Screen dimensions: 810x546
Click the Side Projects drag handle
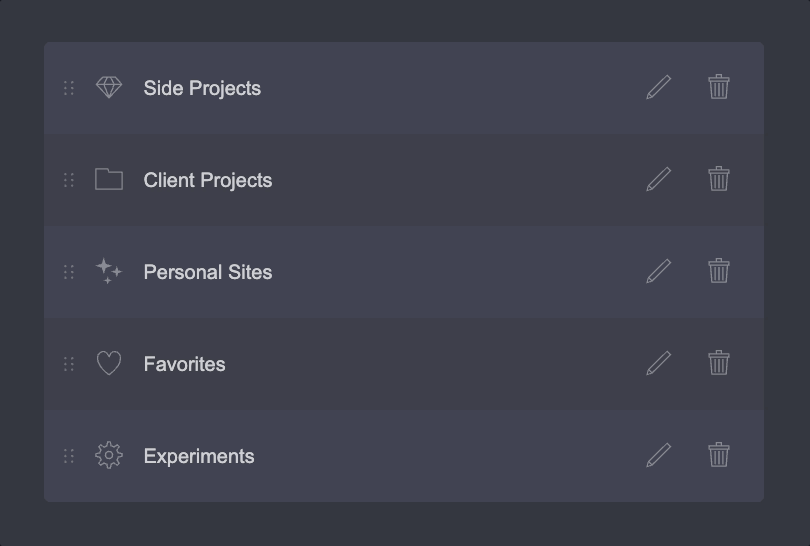pos(69,88)
